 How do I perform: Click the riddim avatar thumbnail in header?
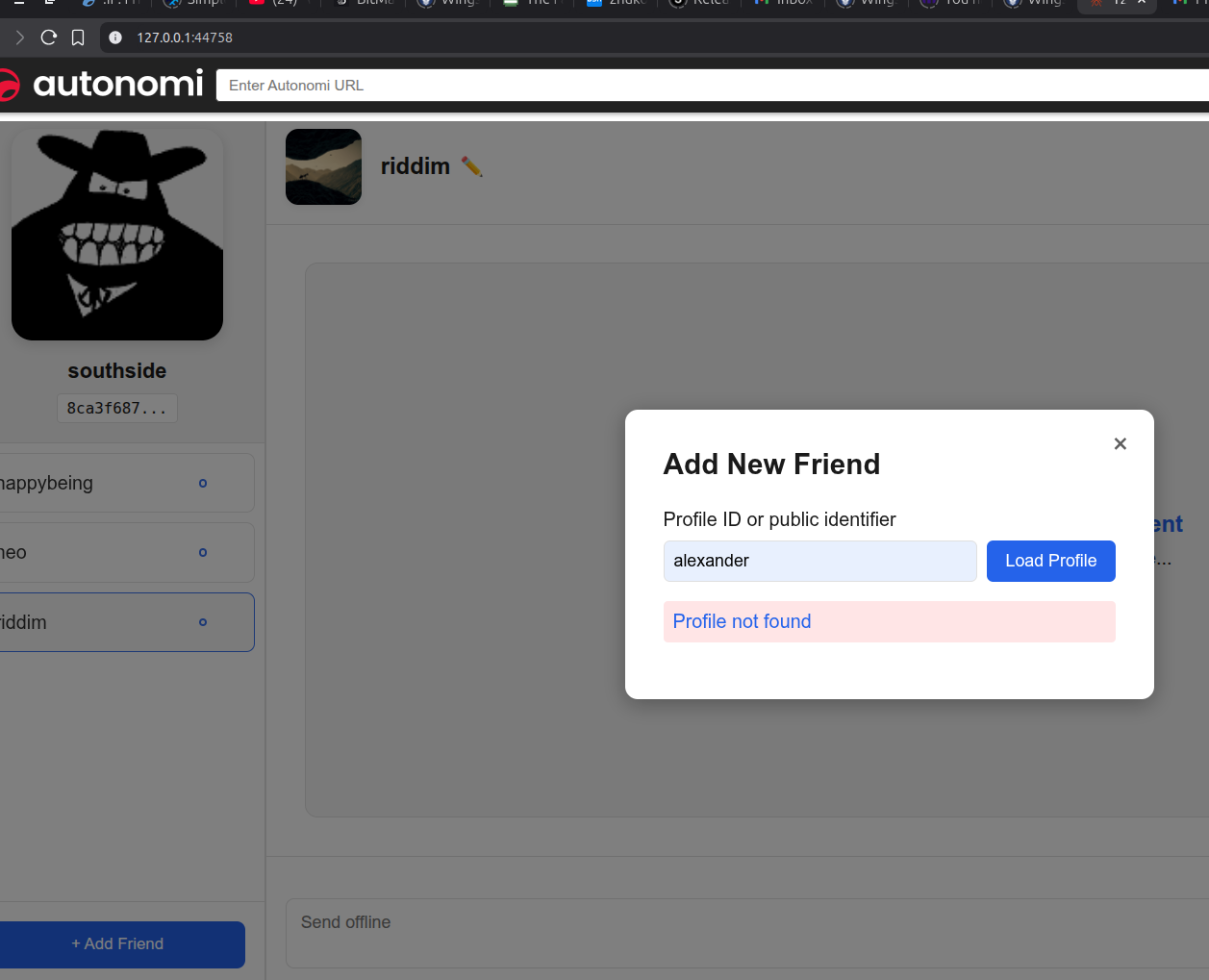point(323,166)
